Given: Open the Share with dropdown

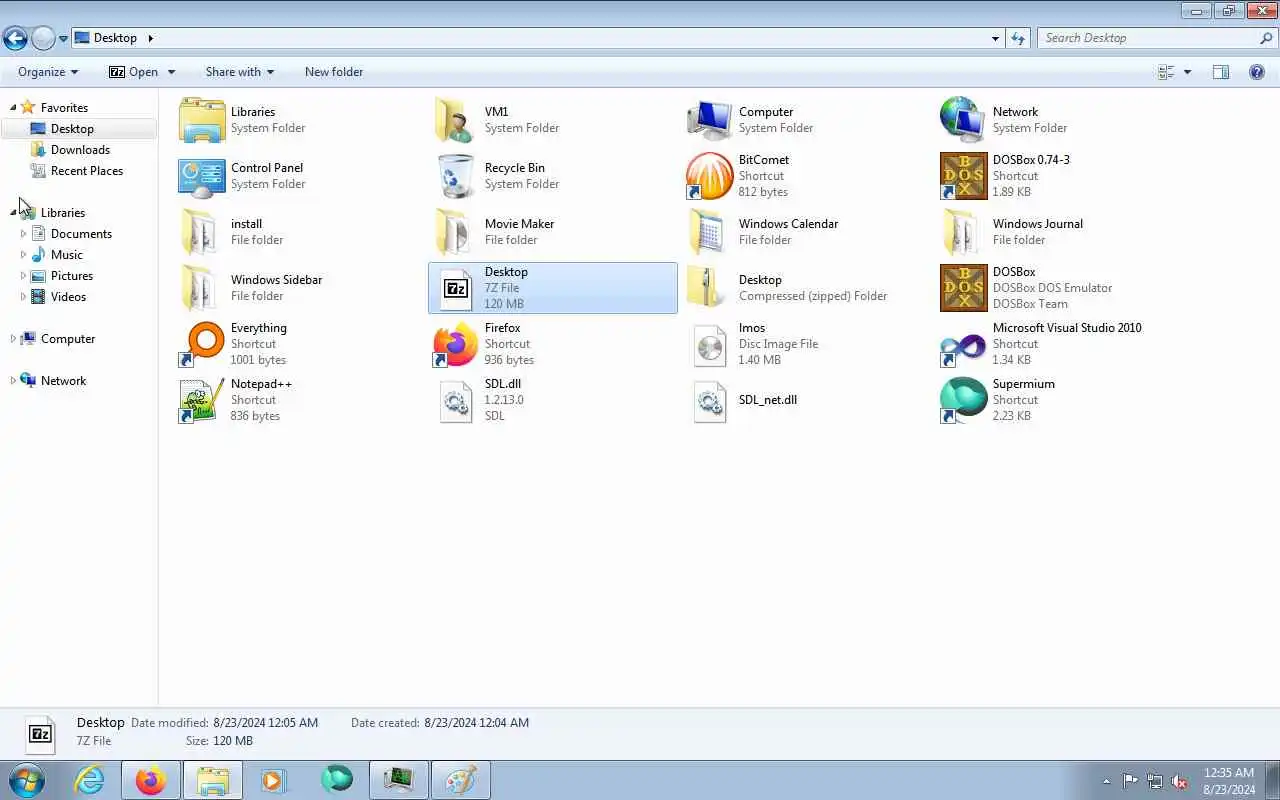Looking at the screenshot, I should [x=239, y=72].
